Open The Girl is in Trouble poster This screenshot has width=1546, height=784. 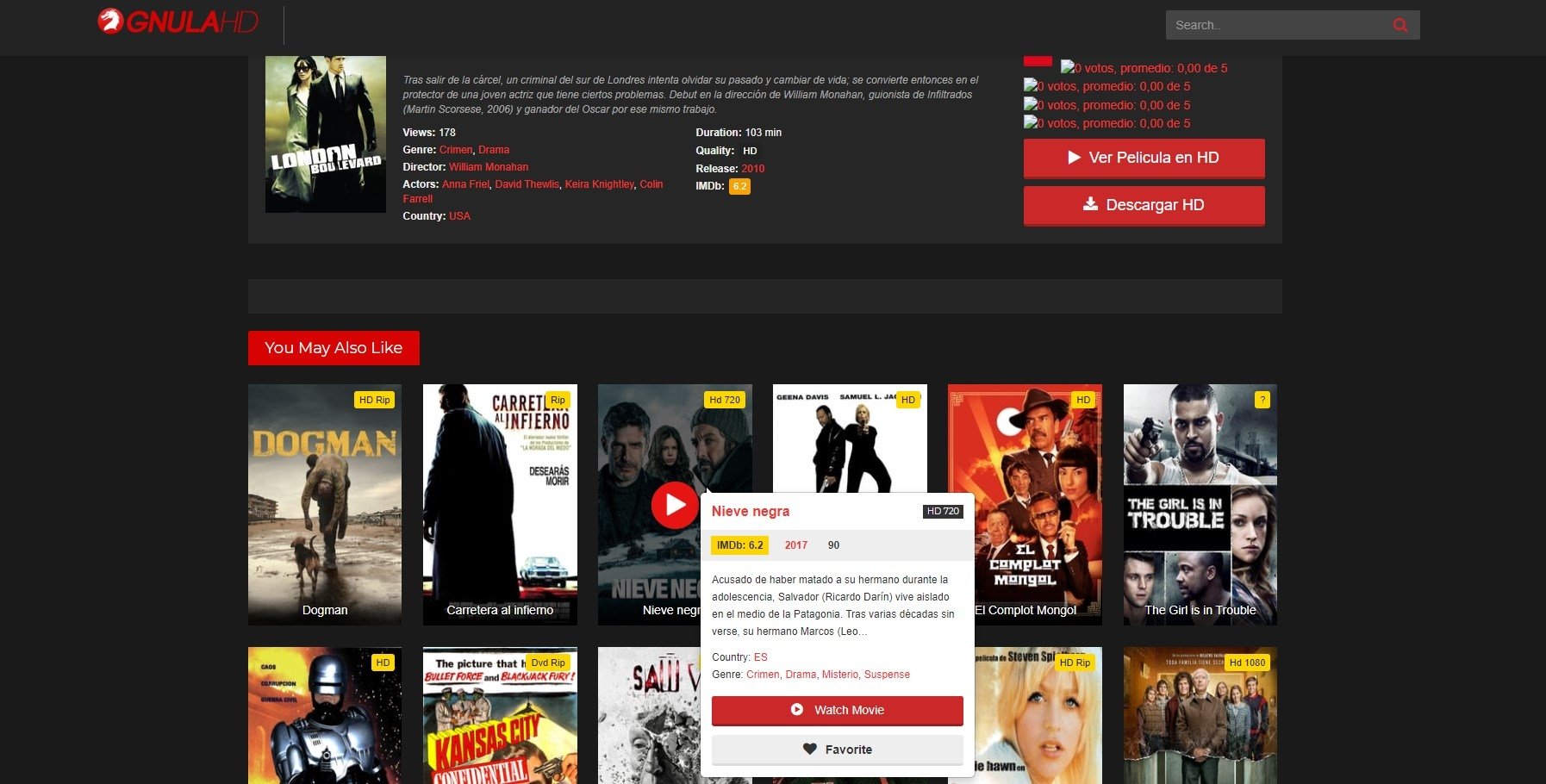[1200, 504]
